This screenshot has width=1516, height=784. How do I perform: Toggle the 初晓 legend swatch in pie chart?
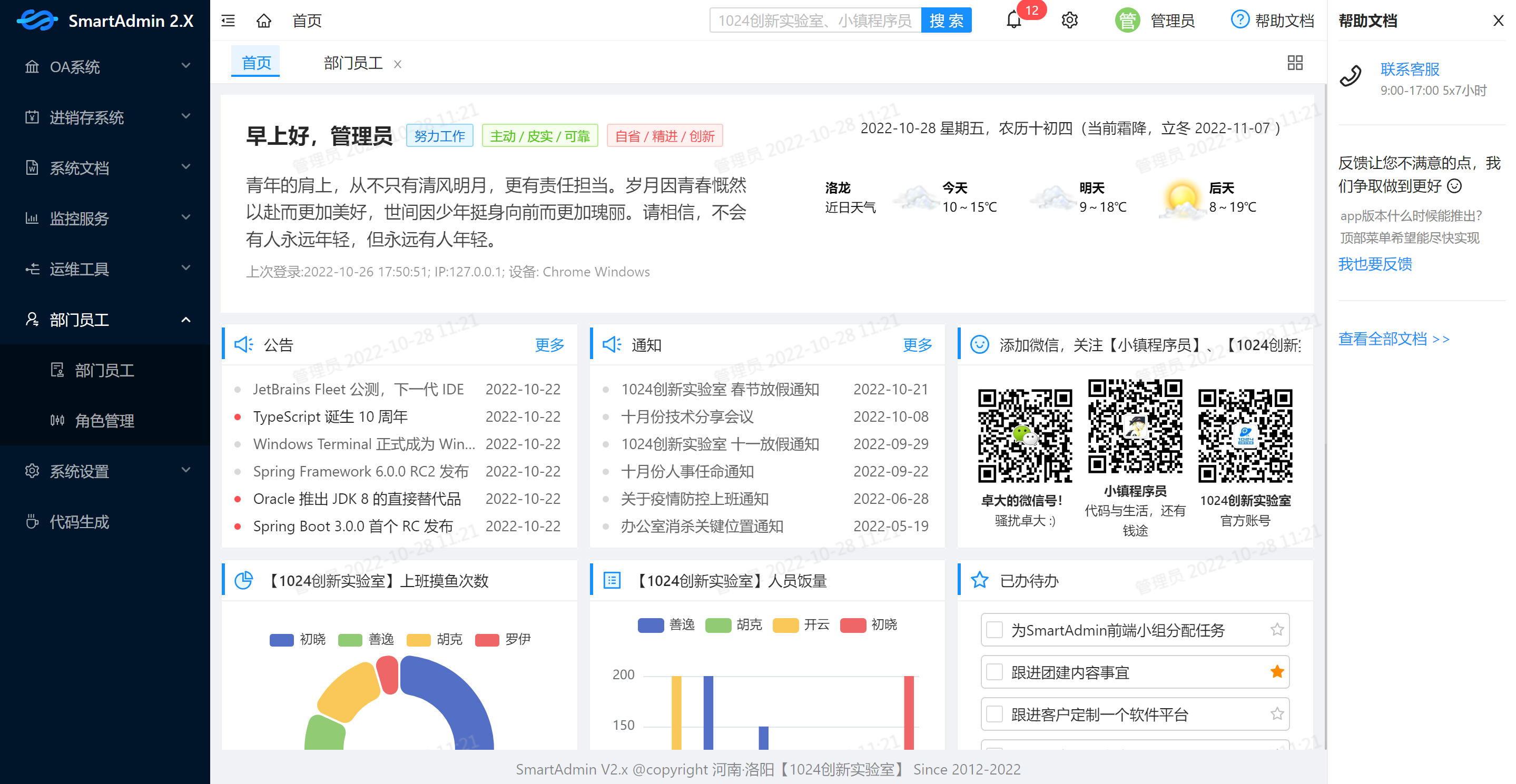282,640
